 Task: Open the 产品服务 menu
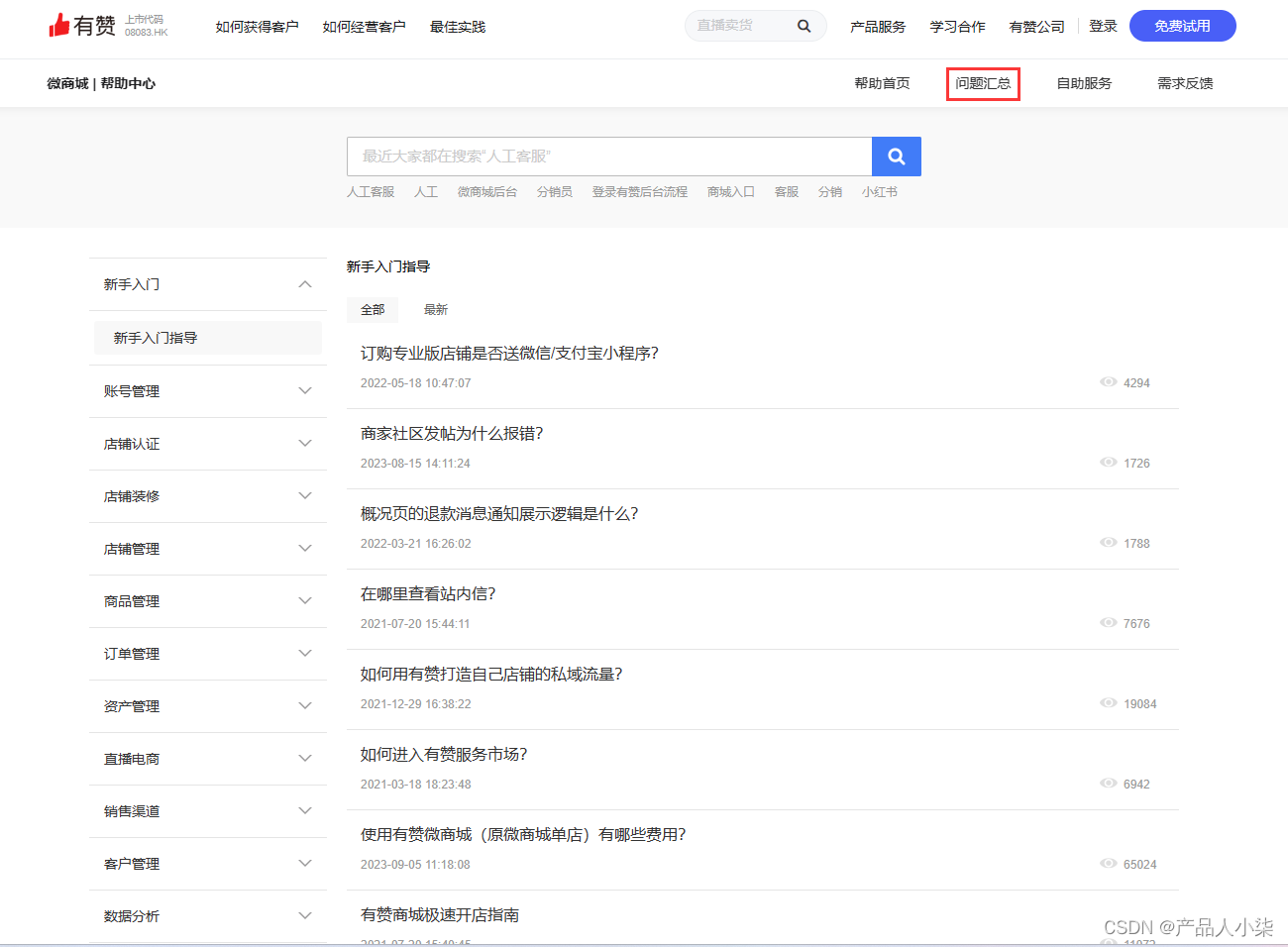[878, 27]
